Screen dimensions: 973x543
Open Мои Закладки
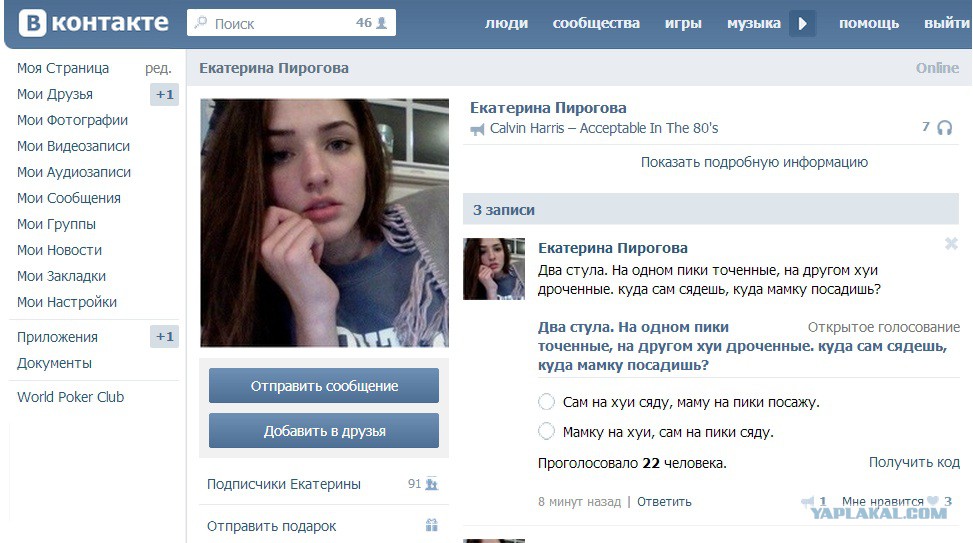pyautogui.click(x=61, y=277)
